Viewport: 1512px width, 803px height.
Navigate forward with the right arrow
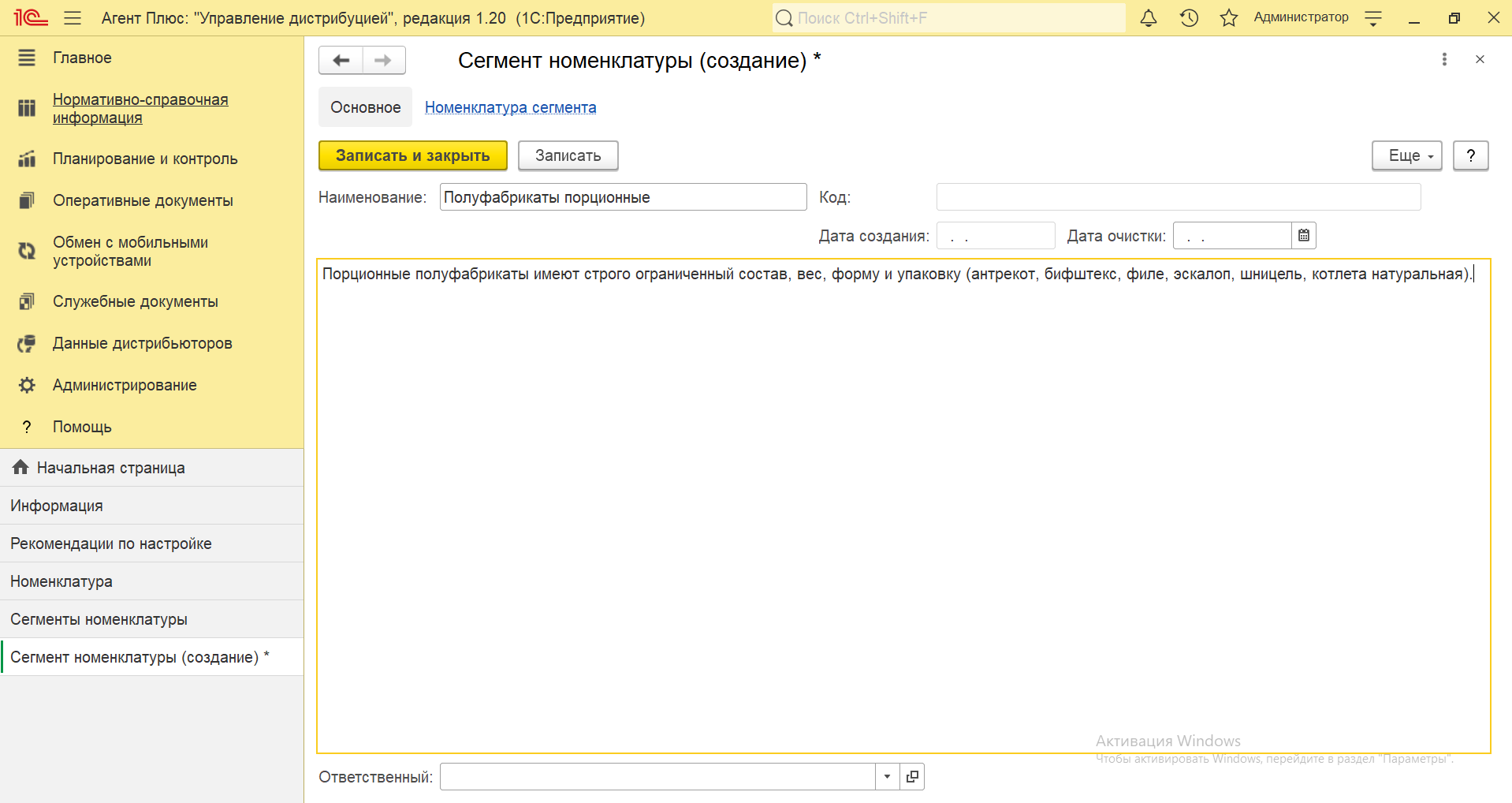coord(384,60)
